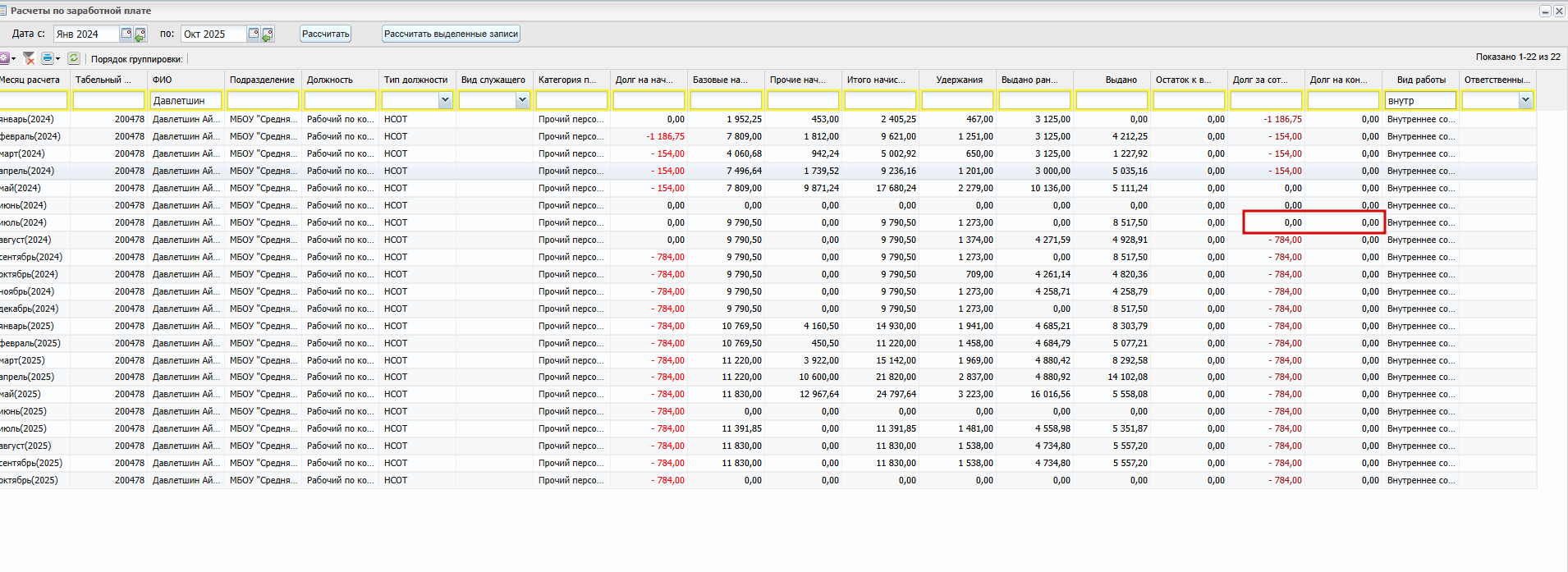
Task: Expand the Вид служащего filter dropdown
Action: pyautogui.click(x=522, y=100)
